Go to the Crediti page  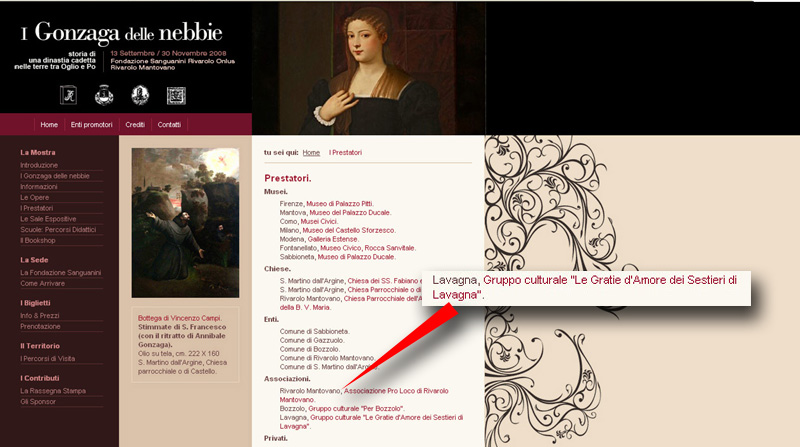tap(135, 125)
